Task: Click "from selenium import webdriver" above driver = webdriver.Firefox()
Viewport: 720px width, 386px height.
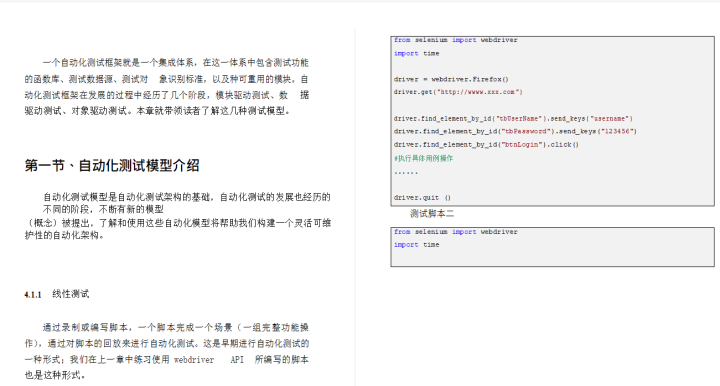Action: [x=456, y=40]
